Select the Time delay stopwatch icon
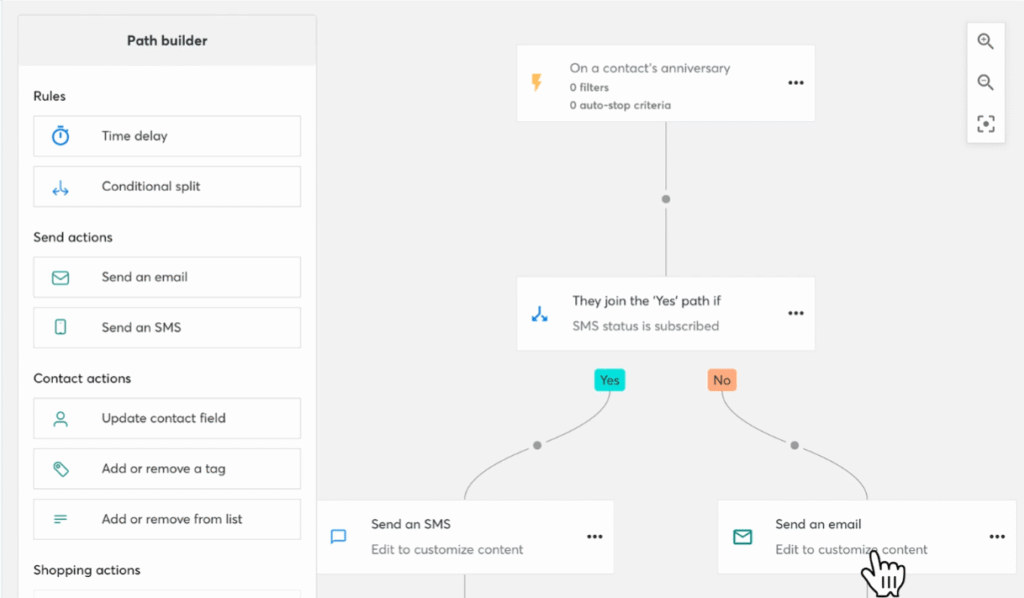This screenshot has width=1024, height=598. 62,136
